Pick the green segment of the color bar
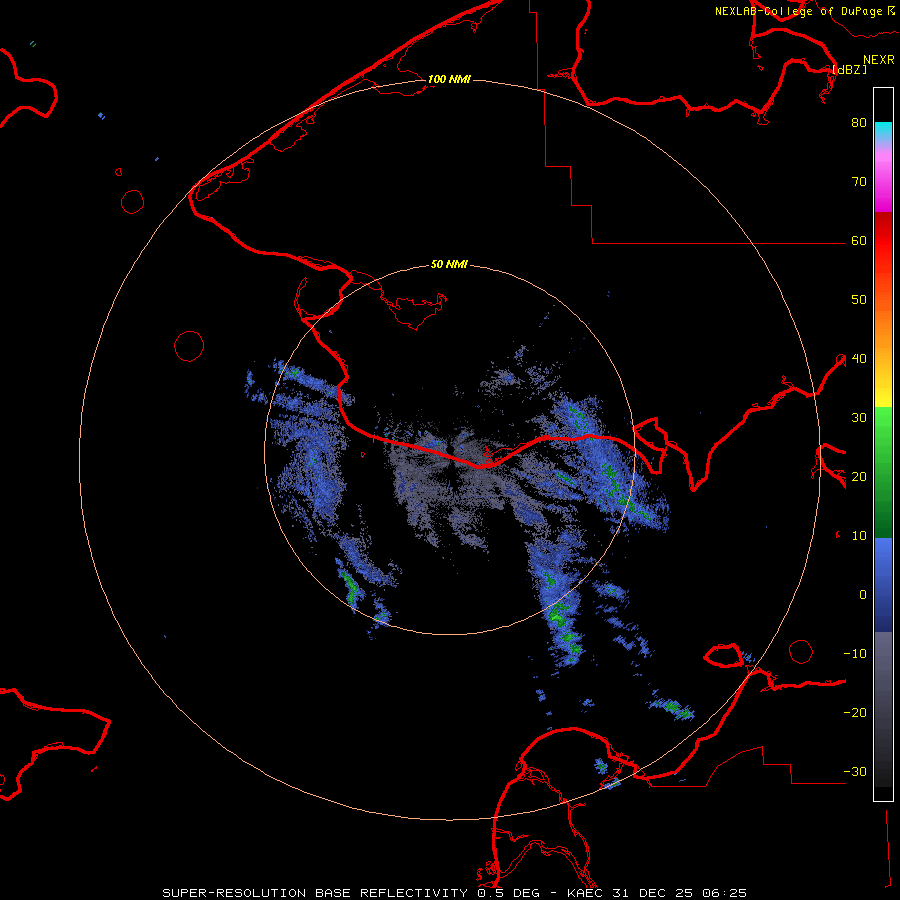Image resolution: width=900 pixels, height=900 pixels. coord(883,472)
